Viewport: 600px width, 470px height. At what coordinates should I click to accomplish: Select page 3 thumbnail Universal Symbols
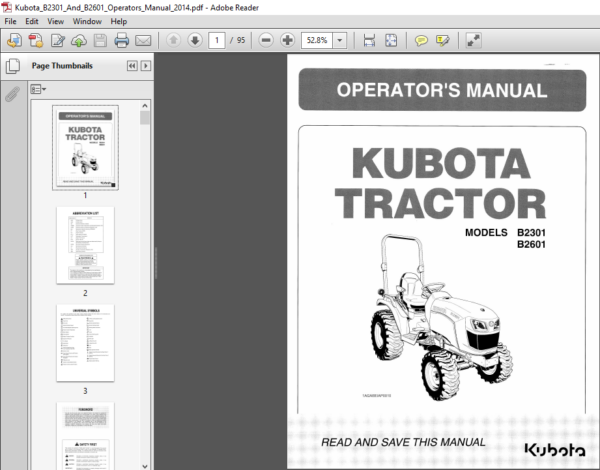tap(85, 343)
